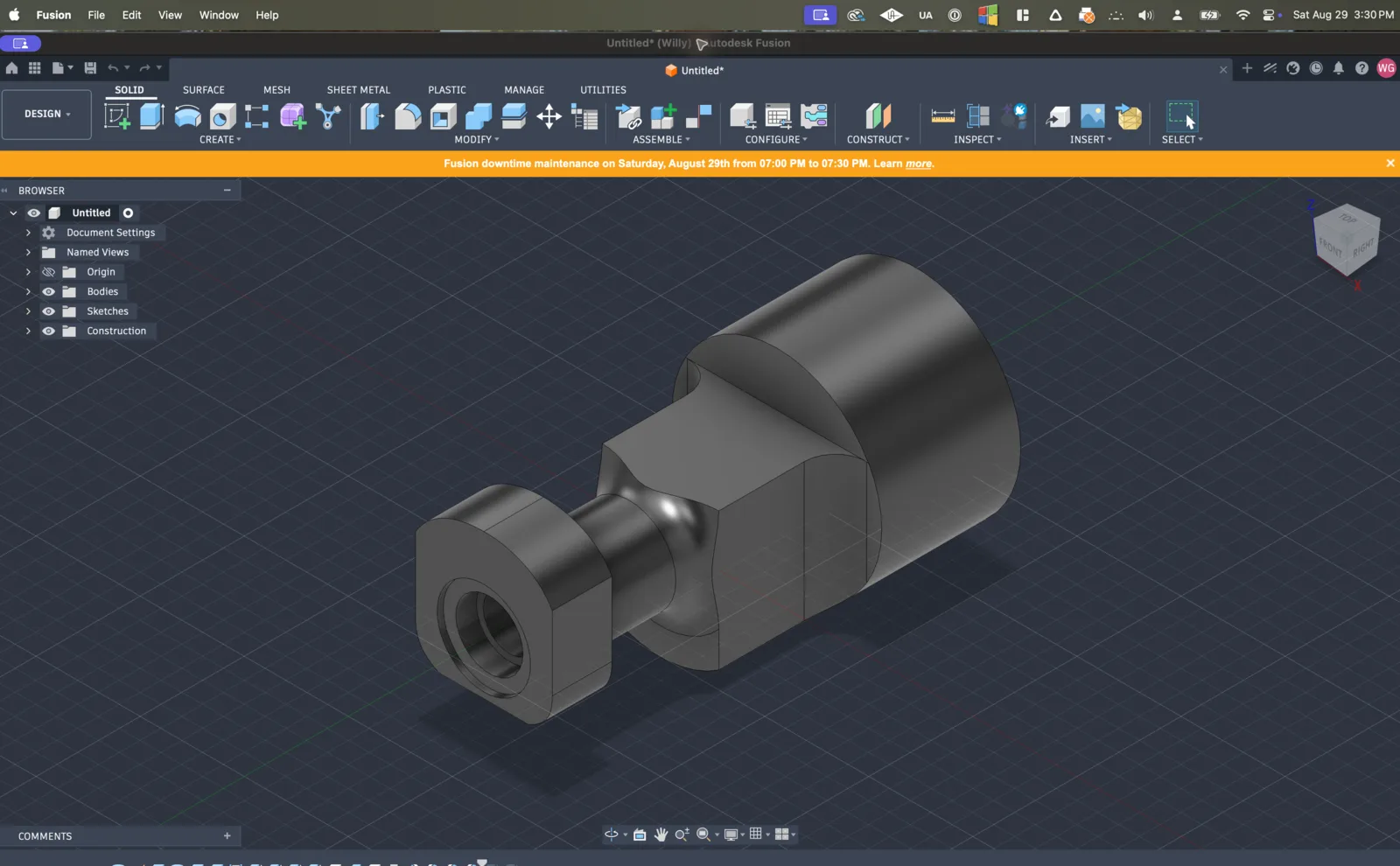Expand the Named Views node
The height and width of the screenshot is (866, 1400).
click(28, 252)
